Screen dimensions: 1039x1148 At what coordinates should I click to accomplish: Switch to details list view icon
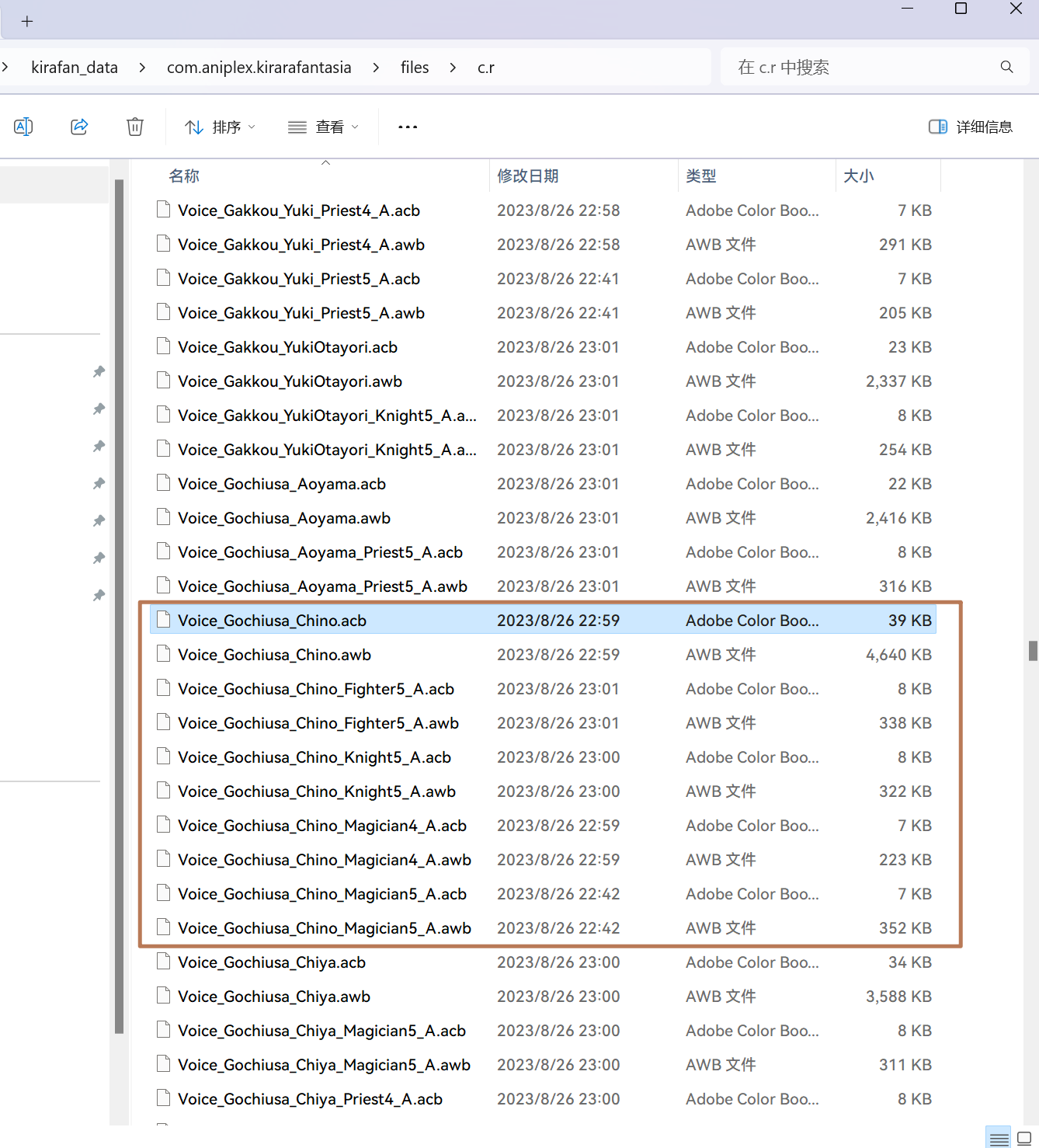coord(999,1139)
